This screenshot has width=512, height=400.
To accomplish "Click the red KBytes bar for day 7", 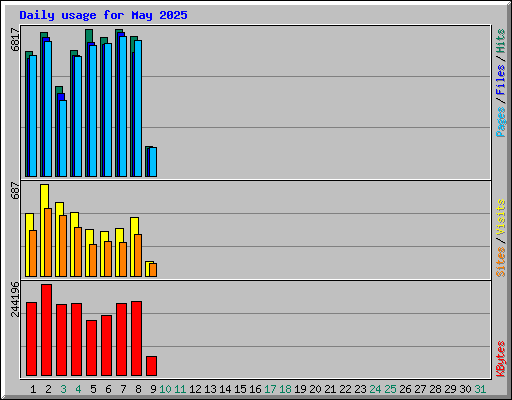I will (x=121, y=339).
